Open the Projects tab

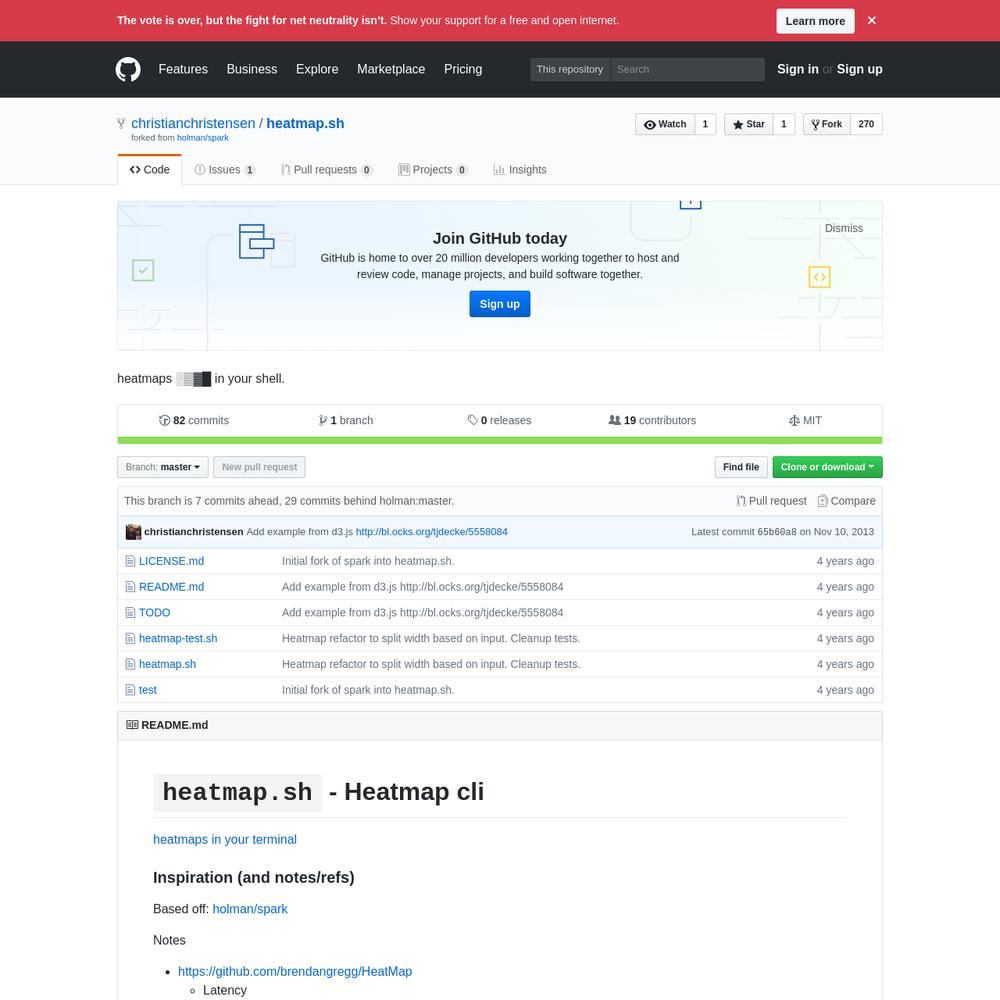coord(432,170)
